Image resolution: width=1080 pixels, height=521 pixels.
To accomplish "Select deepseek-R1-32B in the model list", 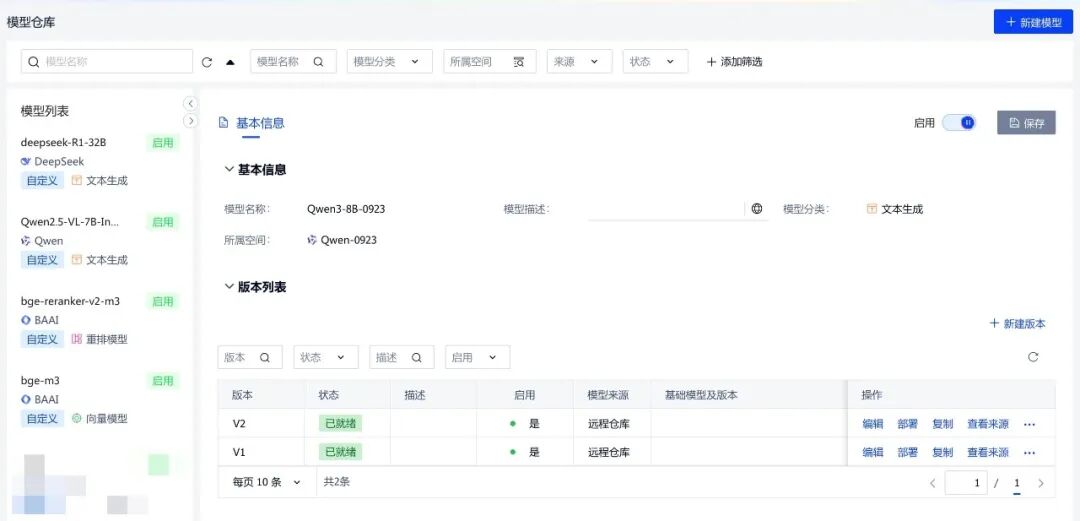I will pyautogui.click(x=64, y=142).
